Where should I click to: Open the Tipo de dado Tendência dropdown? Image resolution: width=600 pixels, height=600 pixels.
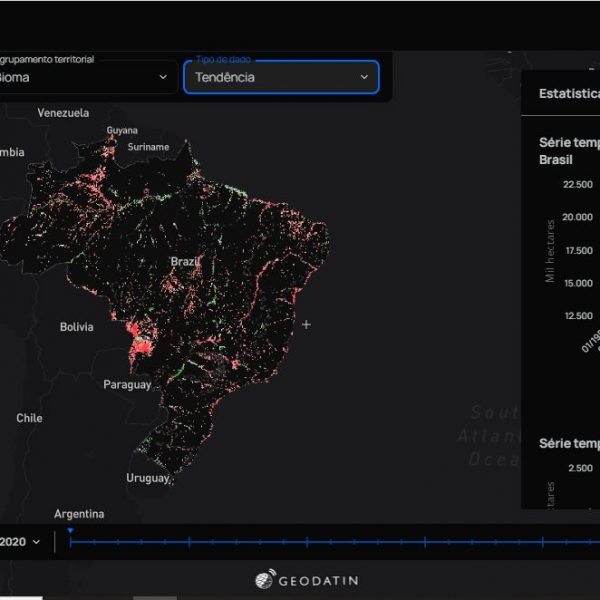[x=281, y=77]
